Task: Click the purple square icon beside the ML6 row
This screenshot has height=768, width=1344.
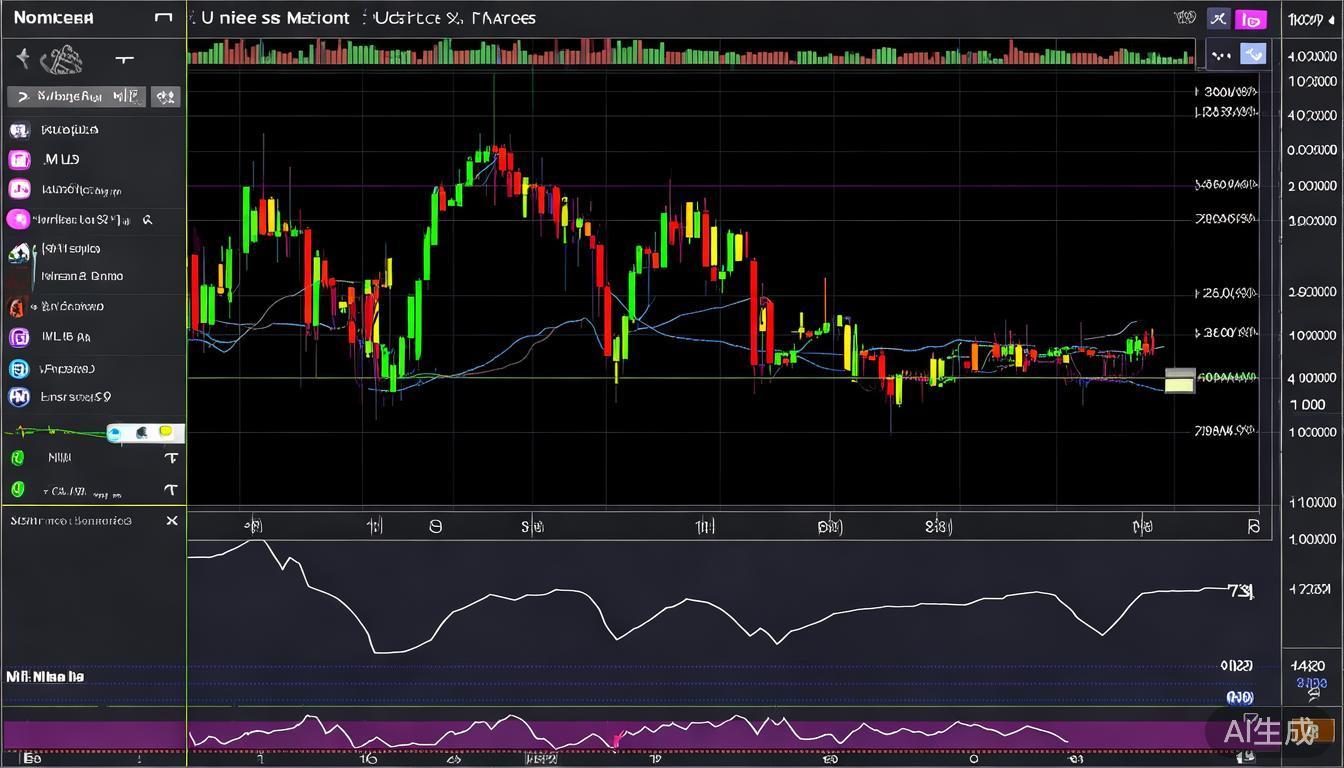Action: click(x=19, y=338)
